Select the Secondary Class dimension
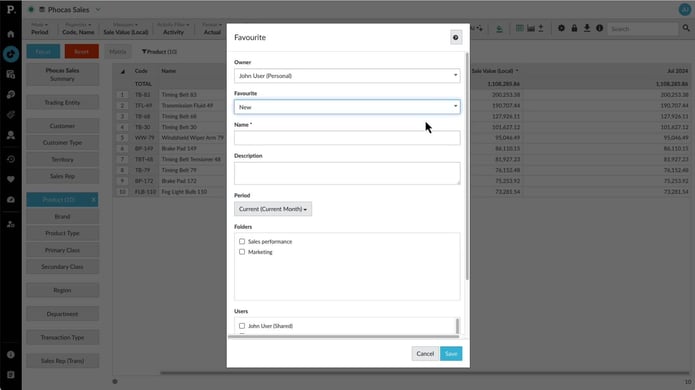The image size is (695, 390). coord(62,267)
